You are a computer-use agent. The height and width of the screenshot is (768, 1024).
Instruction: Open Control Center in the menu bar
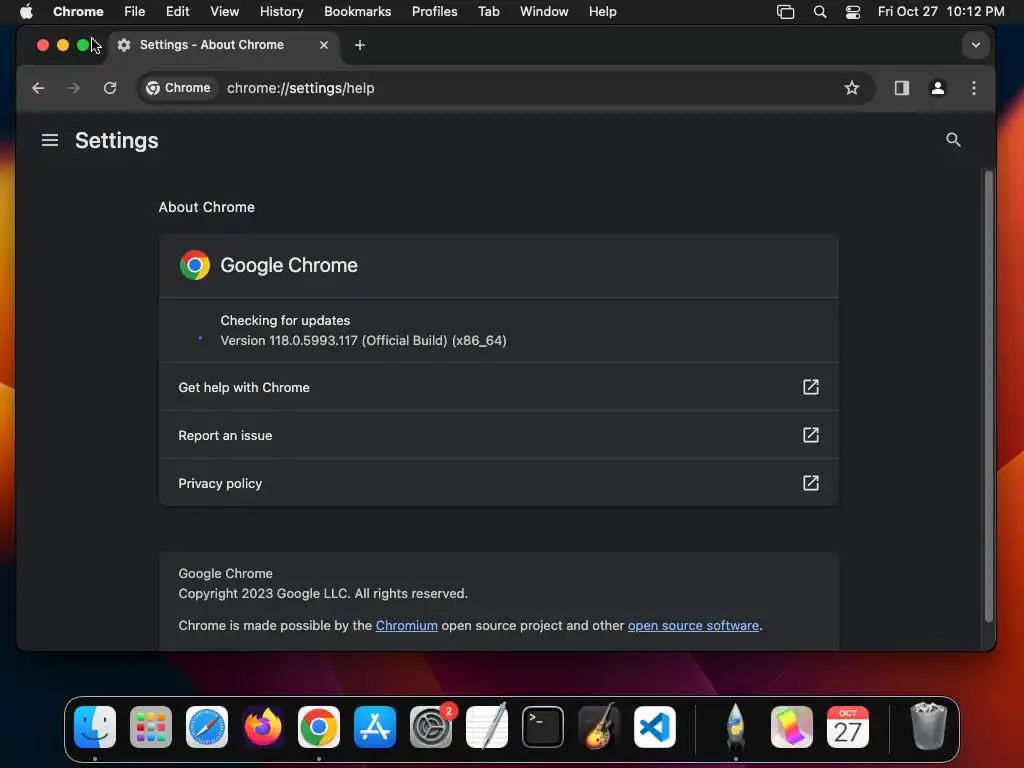click(852, 12)
